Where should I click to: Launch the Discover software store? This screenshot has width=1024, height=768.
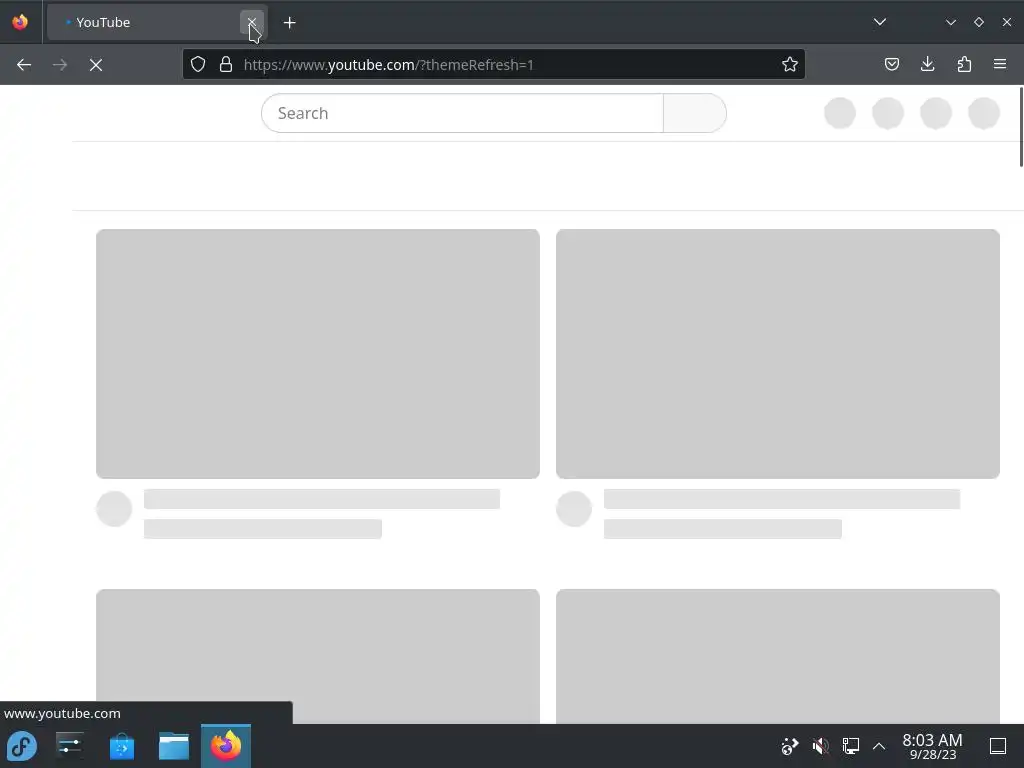pyautogui.click(x=121, y=746)
